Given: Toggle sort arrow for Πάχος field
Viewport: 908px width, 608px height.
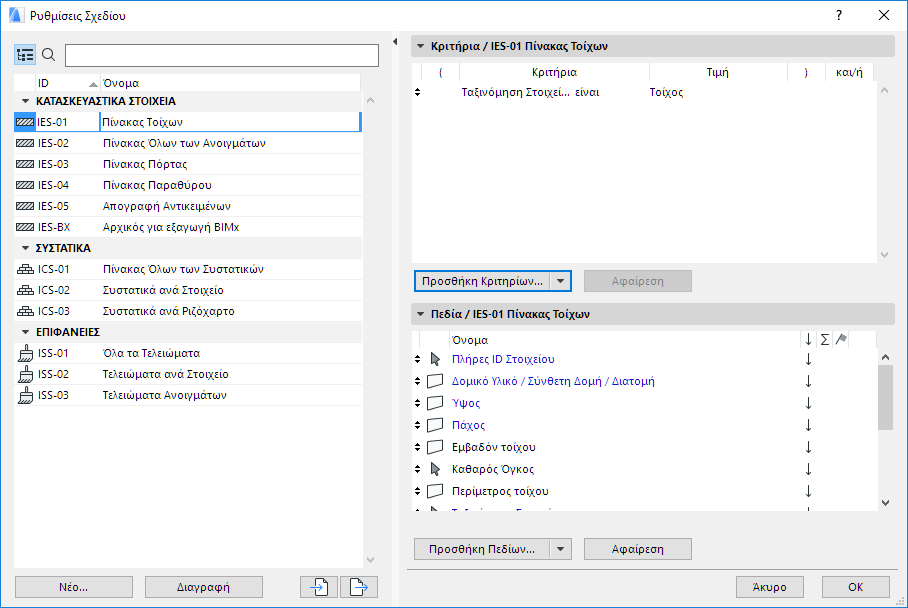Looking at the screenshot, I should [808, 425].
